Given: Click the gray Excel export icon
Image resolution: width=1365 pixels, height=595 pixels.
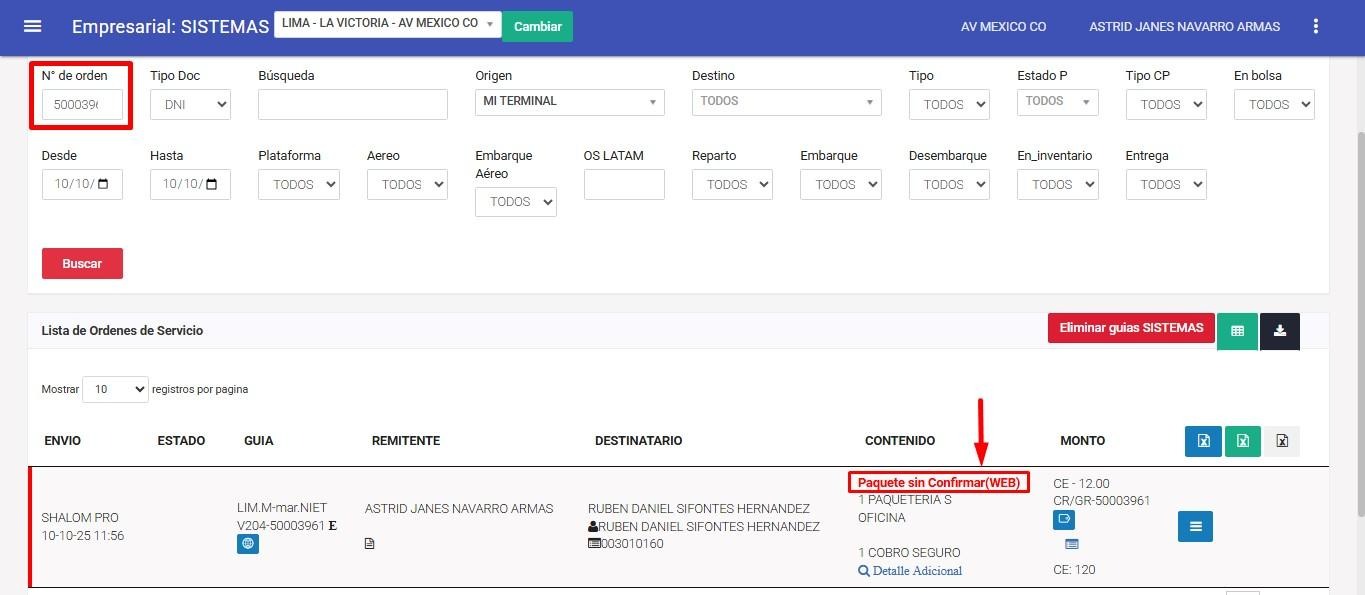Looking at the screenshot, I should pyautogui.click(x=1281, y=441).
